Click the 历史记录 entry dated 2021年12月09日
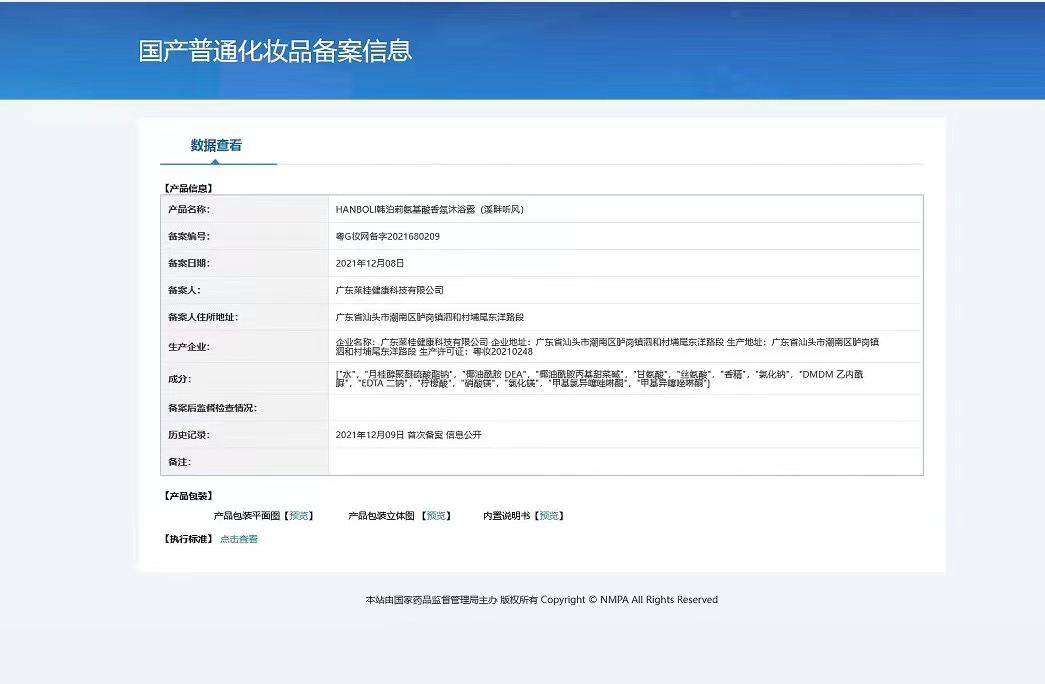1045x684 pixels. tap(409, 435)
